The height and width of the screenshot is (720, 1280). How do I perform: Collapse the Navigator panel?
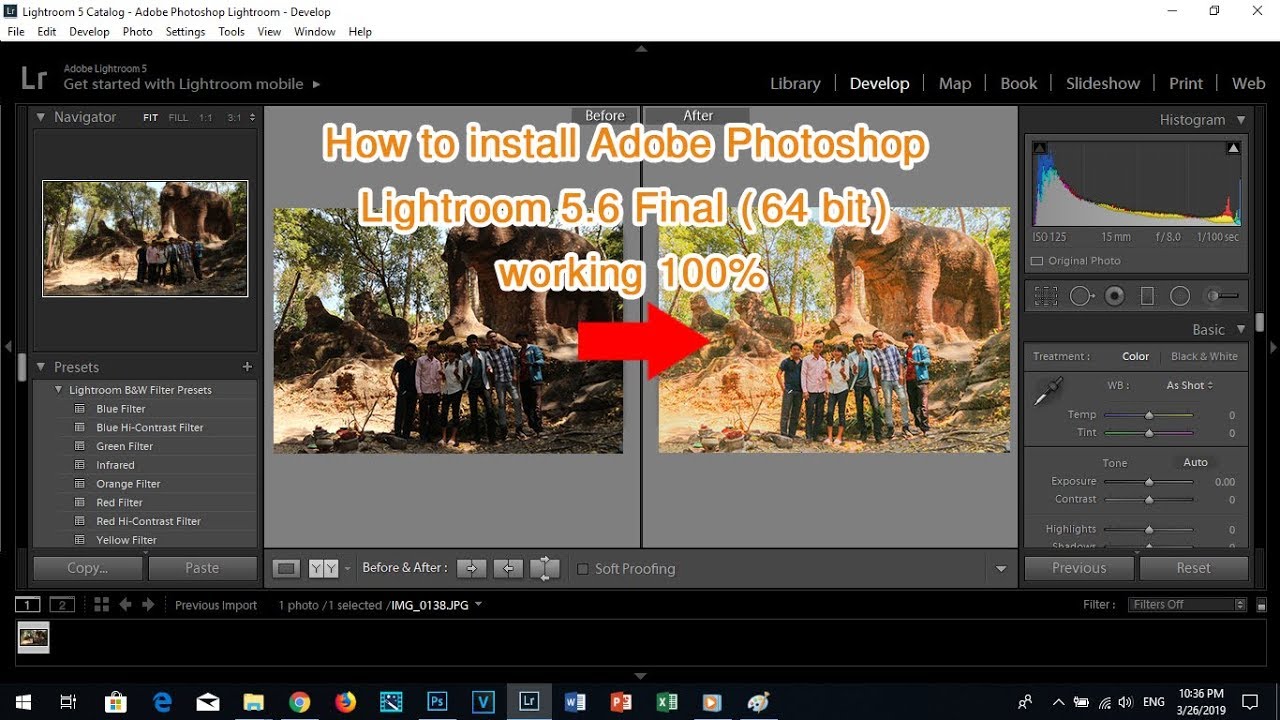pyautogui.click(x=41, y=117)
